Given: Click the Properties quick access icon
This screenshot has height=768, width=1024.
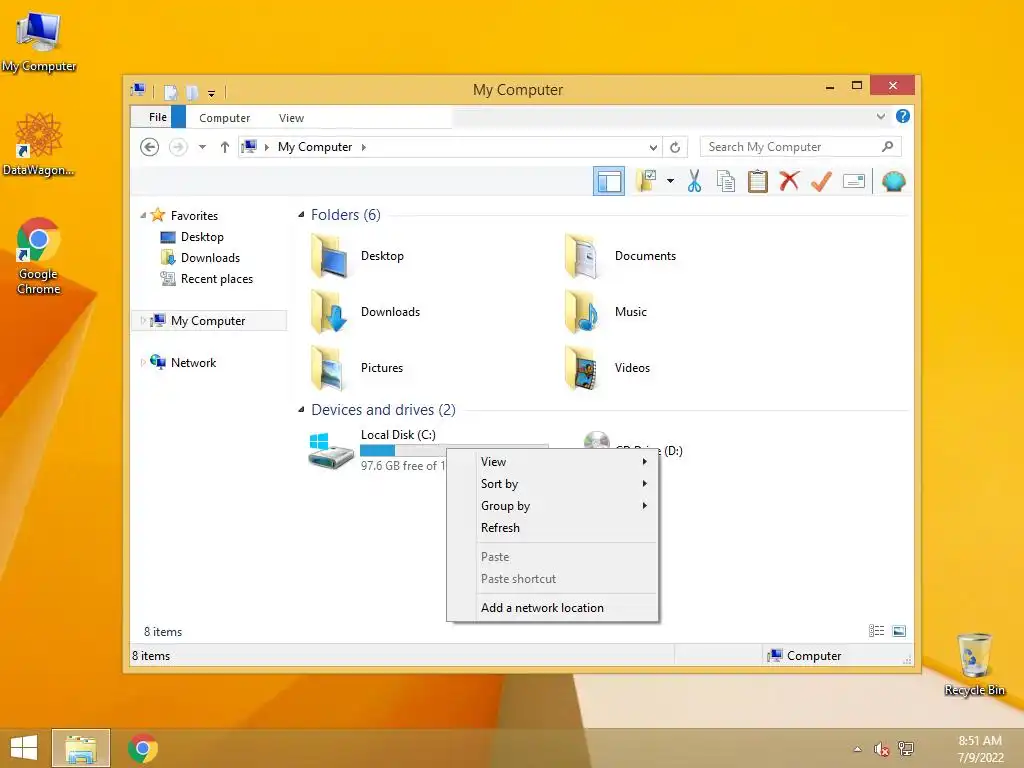Looking at the screenshot, I should [171, 92].
